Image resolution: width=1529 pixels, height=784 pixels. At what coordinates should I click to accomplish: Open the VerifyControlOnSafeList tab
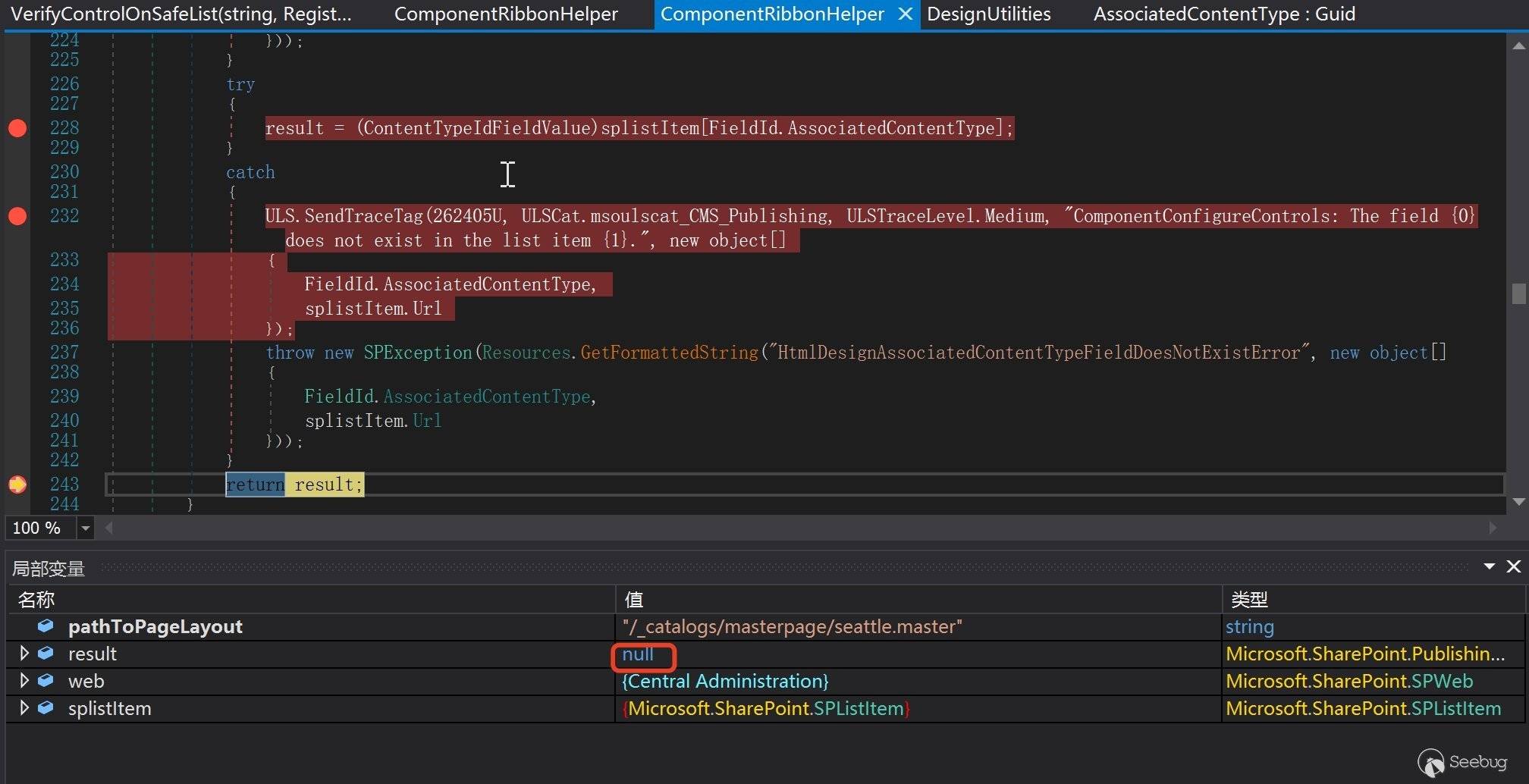[181, 14]
